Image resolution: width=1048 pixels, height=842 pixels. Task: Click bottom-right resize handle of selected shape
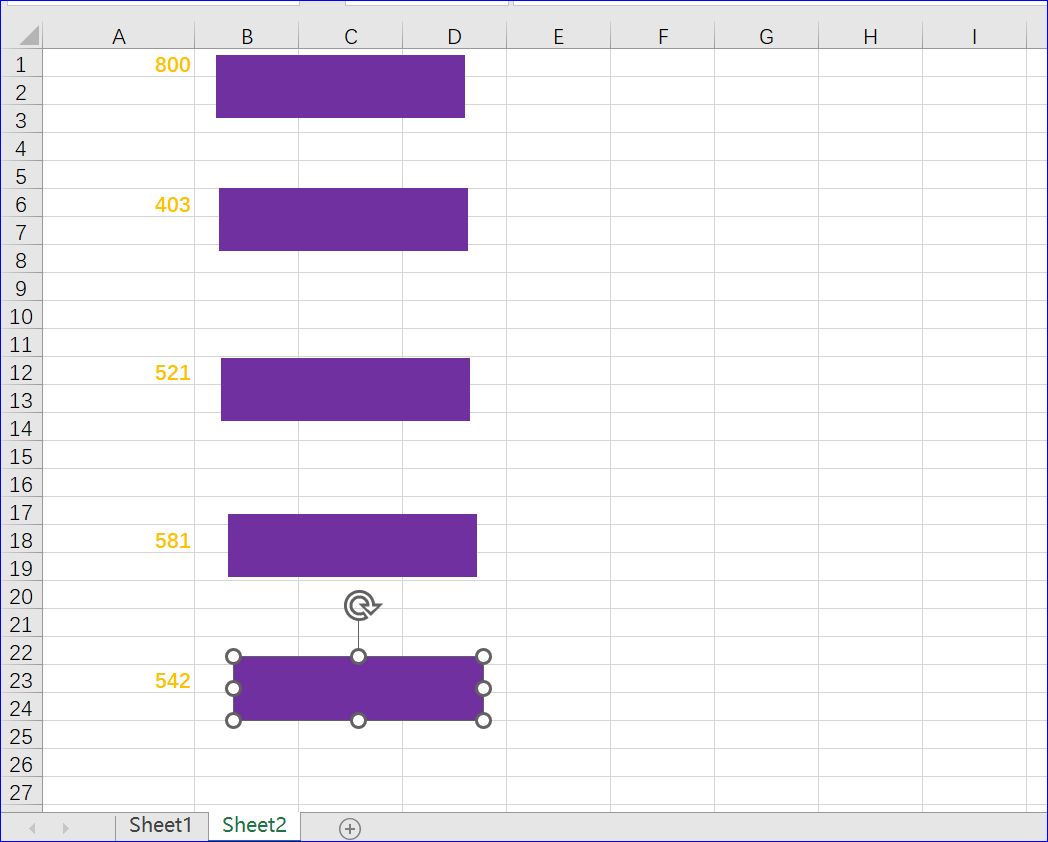coord(483,720)
